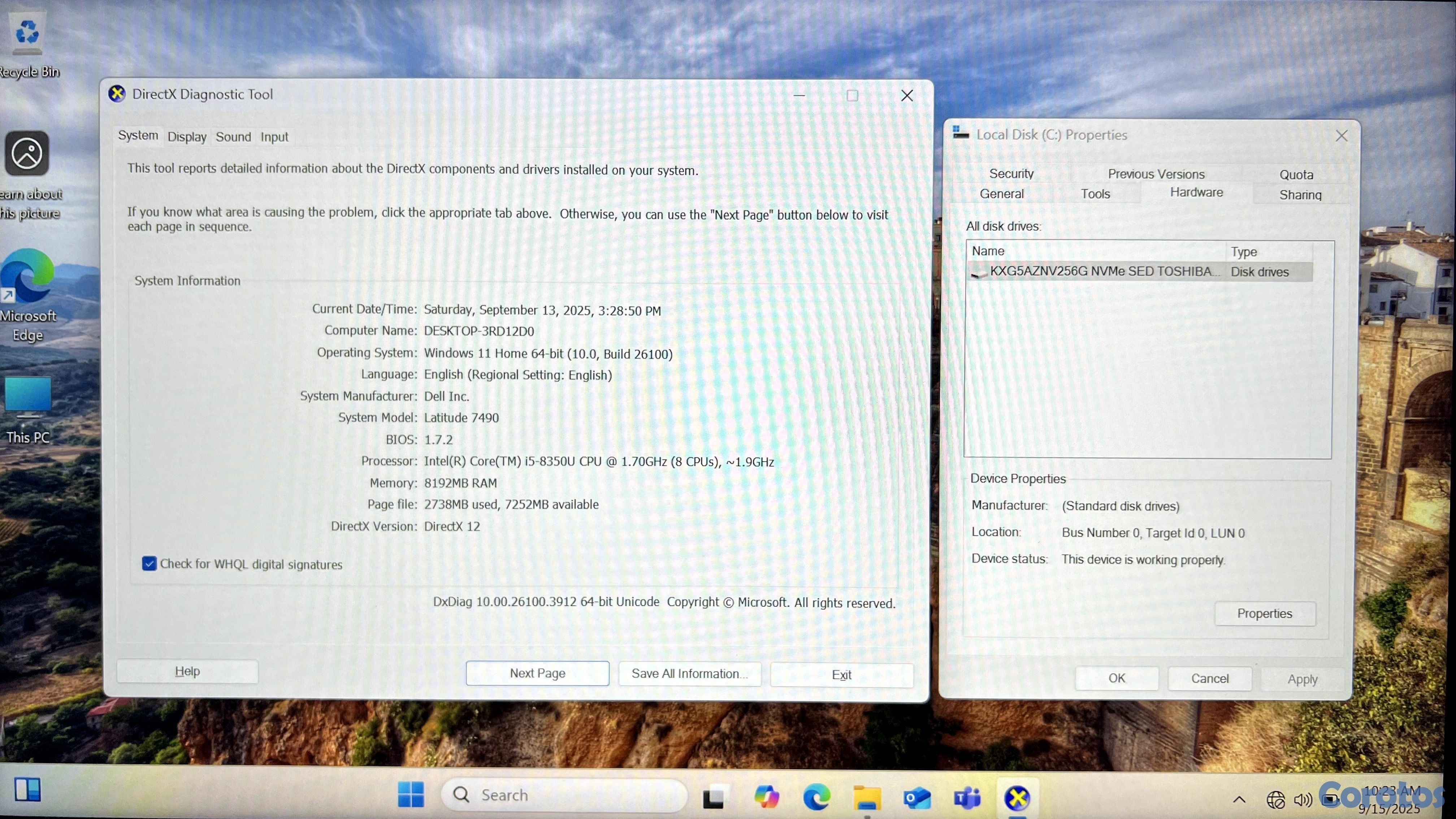Open the Widgets panel icon in the taskbar
1456x819 pixels.
click(x=27, y=790)
